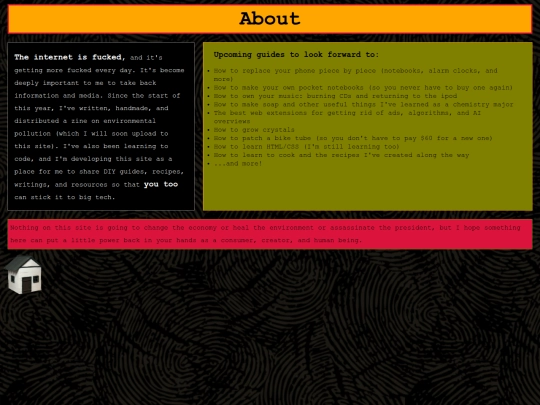Click the '...and more!' list item

click(x=238, y=163)
